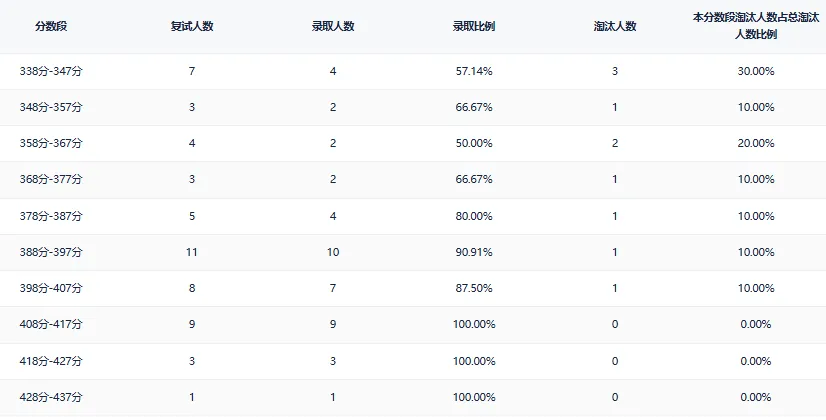Click the 57.14% admission rate cell
Viewport: 826px width, 420px height.
(474, 71)
